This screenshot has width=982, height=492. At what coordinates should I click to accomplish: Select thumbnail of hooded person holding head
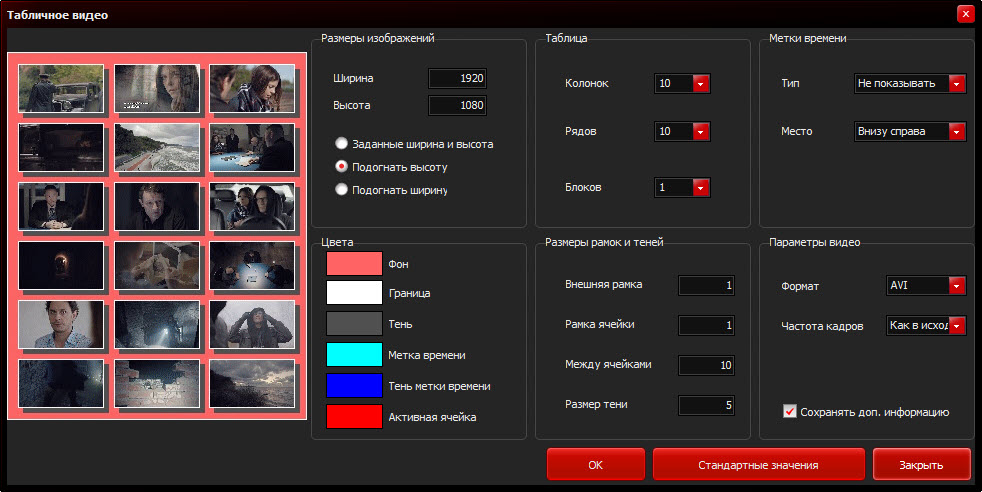(x=252, y=324)
